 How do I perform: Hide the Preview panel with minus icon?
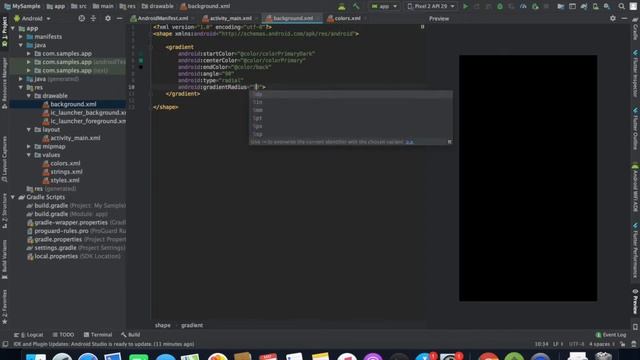[624, 18]
